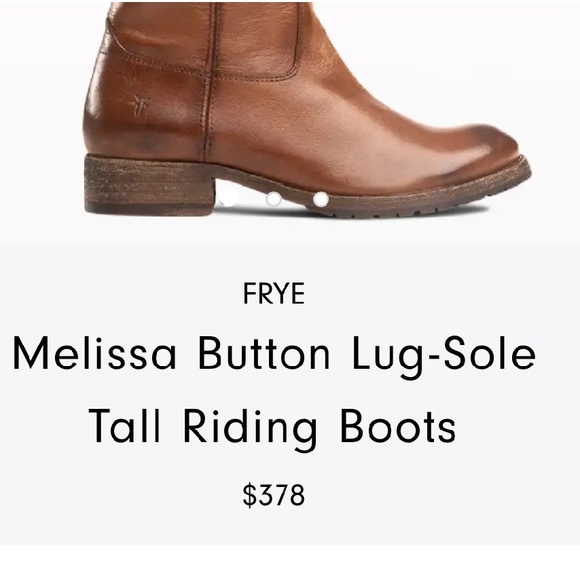Select the first image carousel dot
Image resolution: width=580 pixels, height=580 pixels.
(227, 199)
